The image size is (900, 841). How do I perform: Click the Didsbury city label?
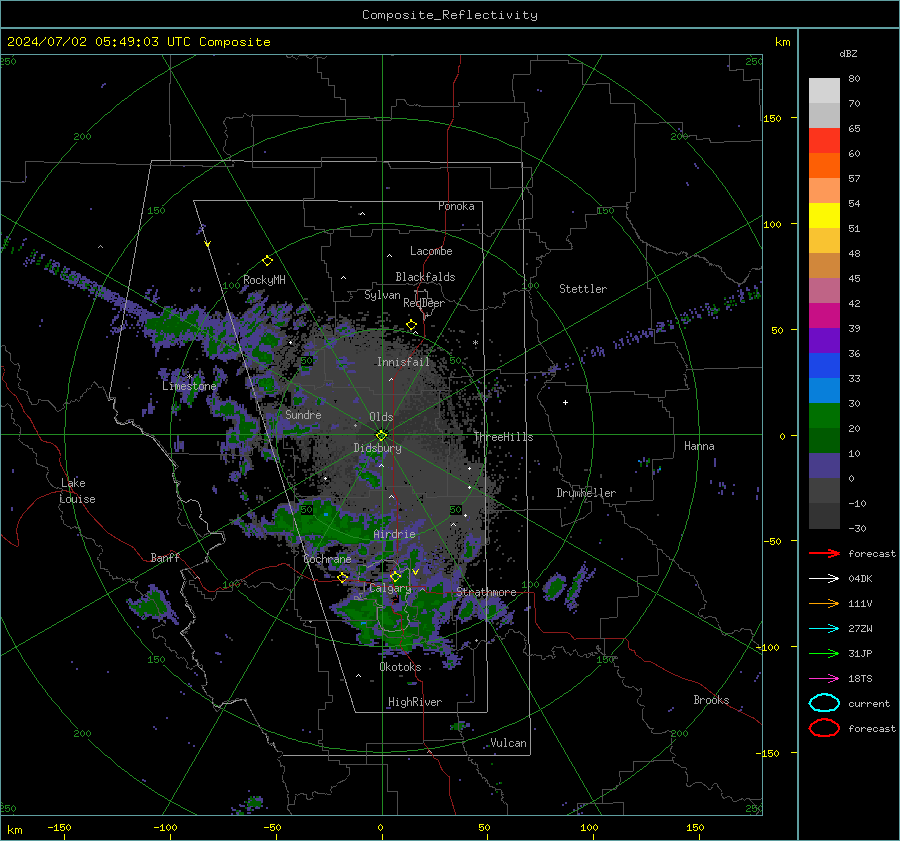pyautogui.click(x=377, y=448)
